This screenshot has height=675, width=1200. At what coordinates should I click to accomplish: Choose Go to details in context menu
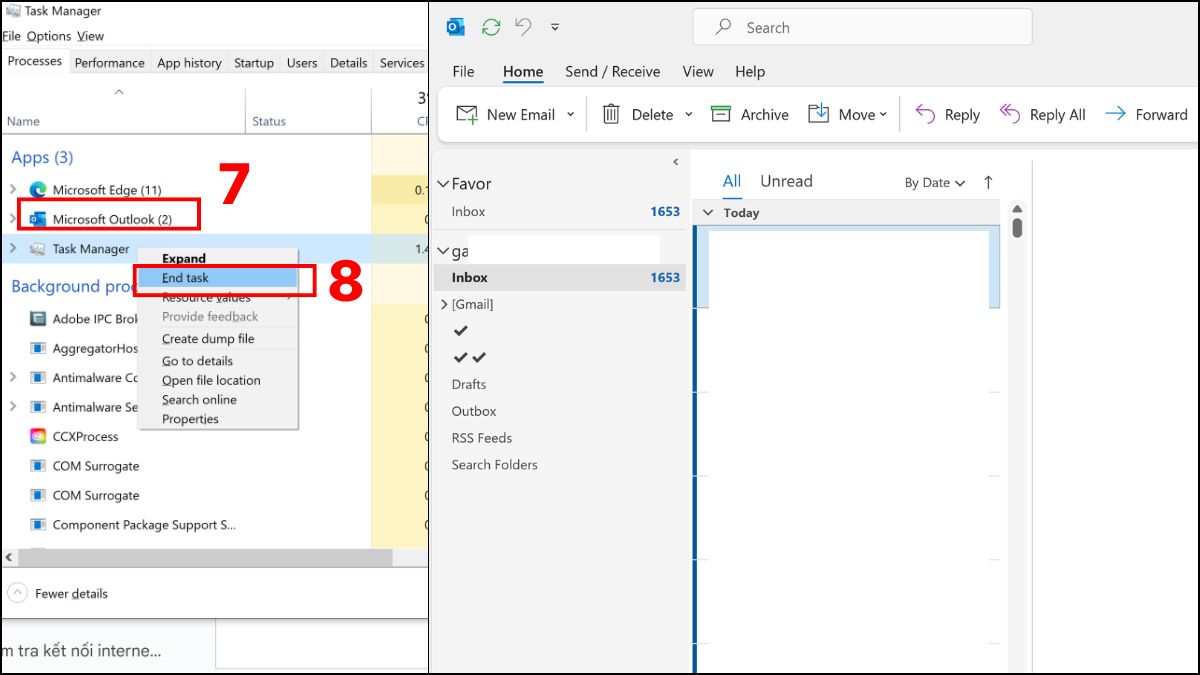(197, 361)
